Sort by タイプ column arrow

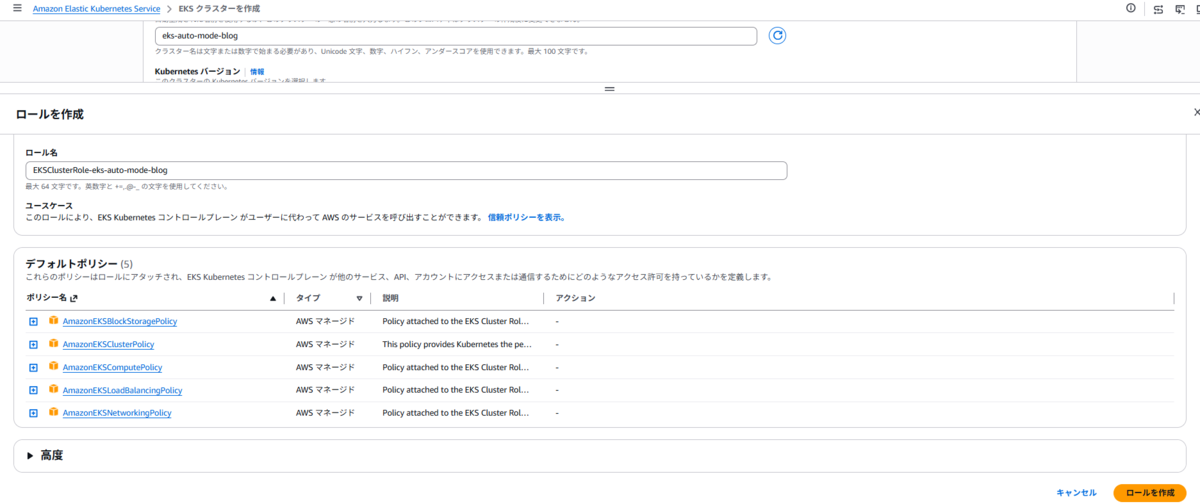pyautogui.click(x=359, y=298)
